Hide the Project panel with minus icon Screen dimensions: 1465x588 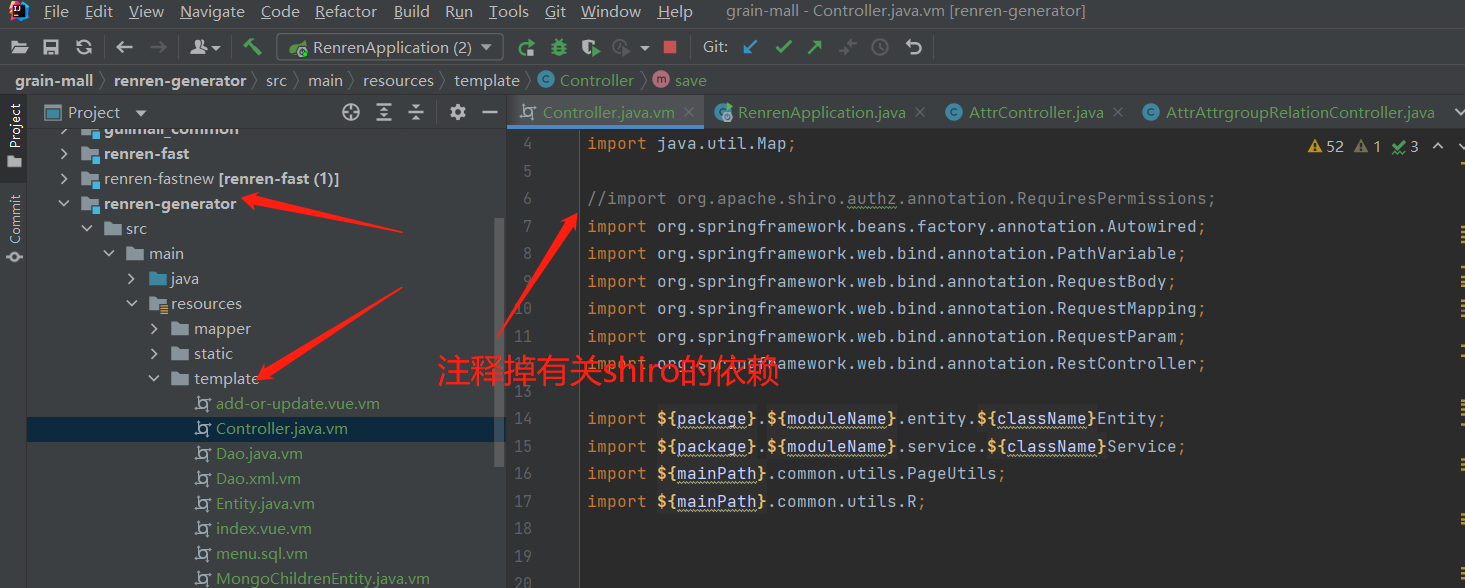click(x=489, y=112)
